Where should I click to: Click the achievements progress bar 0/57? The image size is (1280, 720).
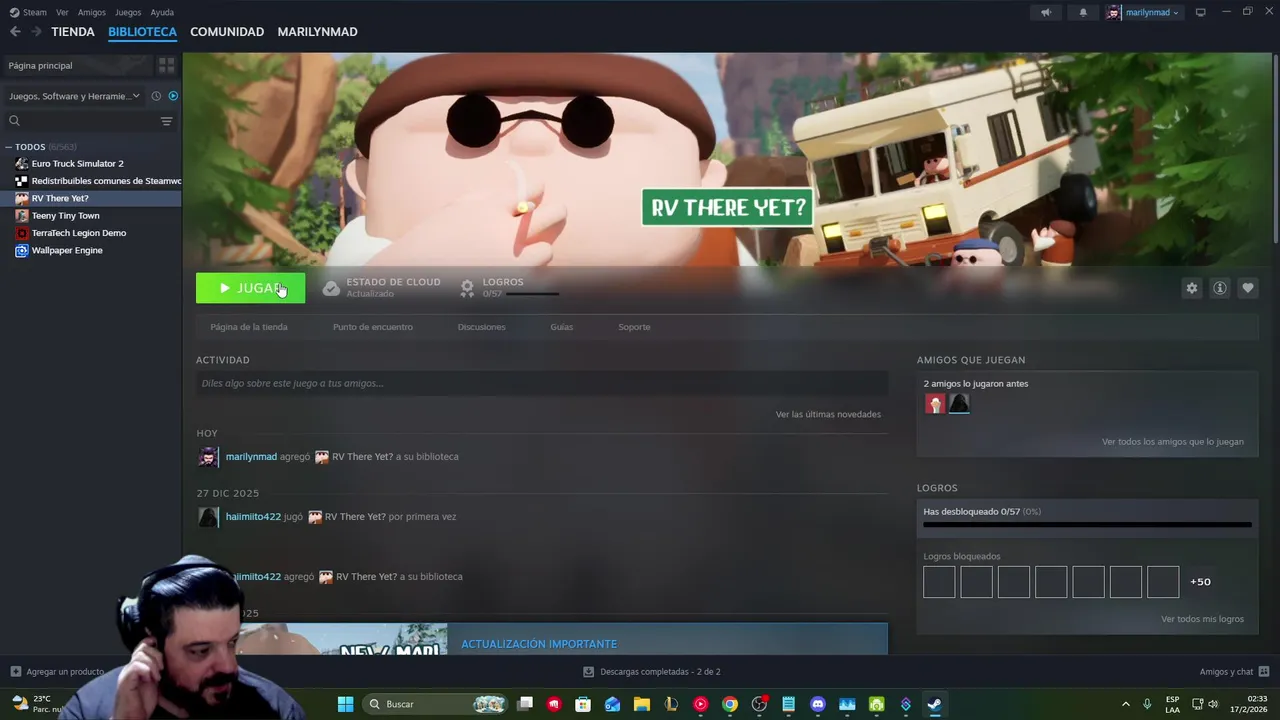click(x=1087, y=524)
